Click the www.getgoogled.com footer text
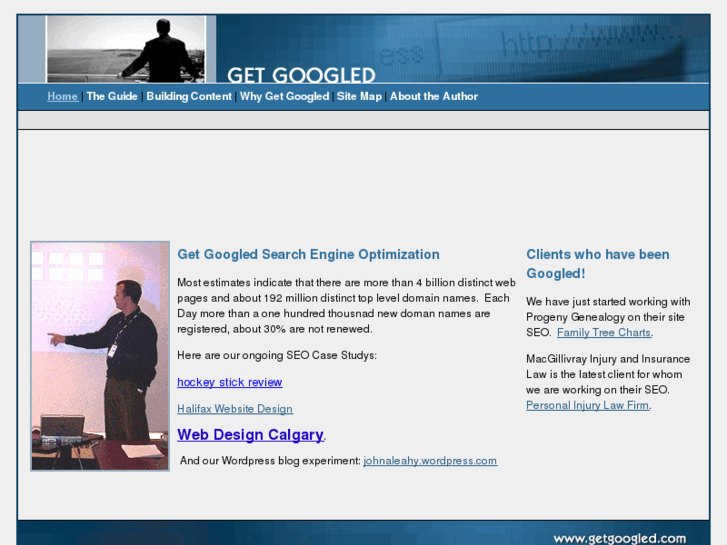Screen dimensions: 727x545 coord(619,539)
